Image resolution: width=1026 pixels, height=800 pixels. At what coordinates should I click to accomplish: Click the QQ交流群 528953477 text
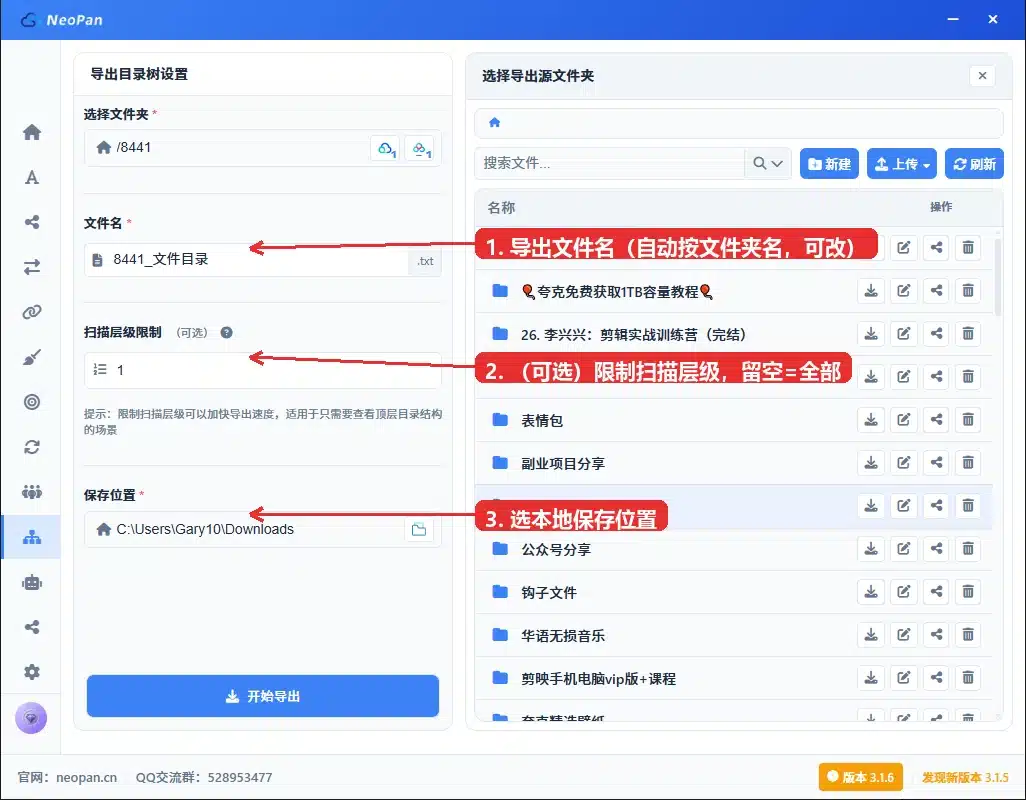click(x=204, y=777)
